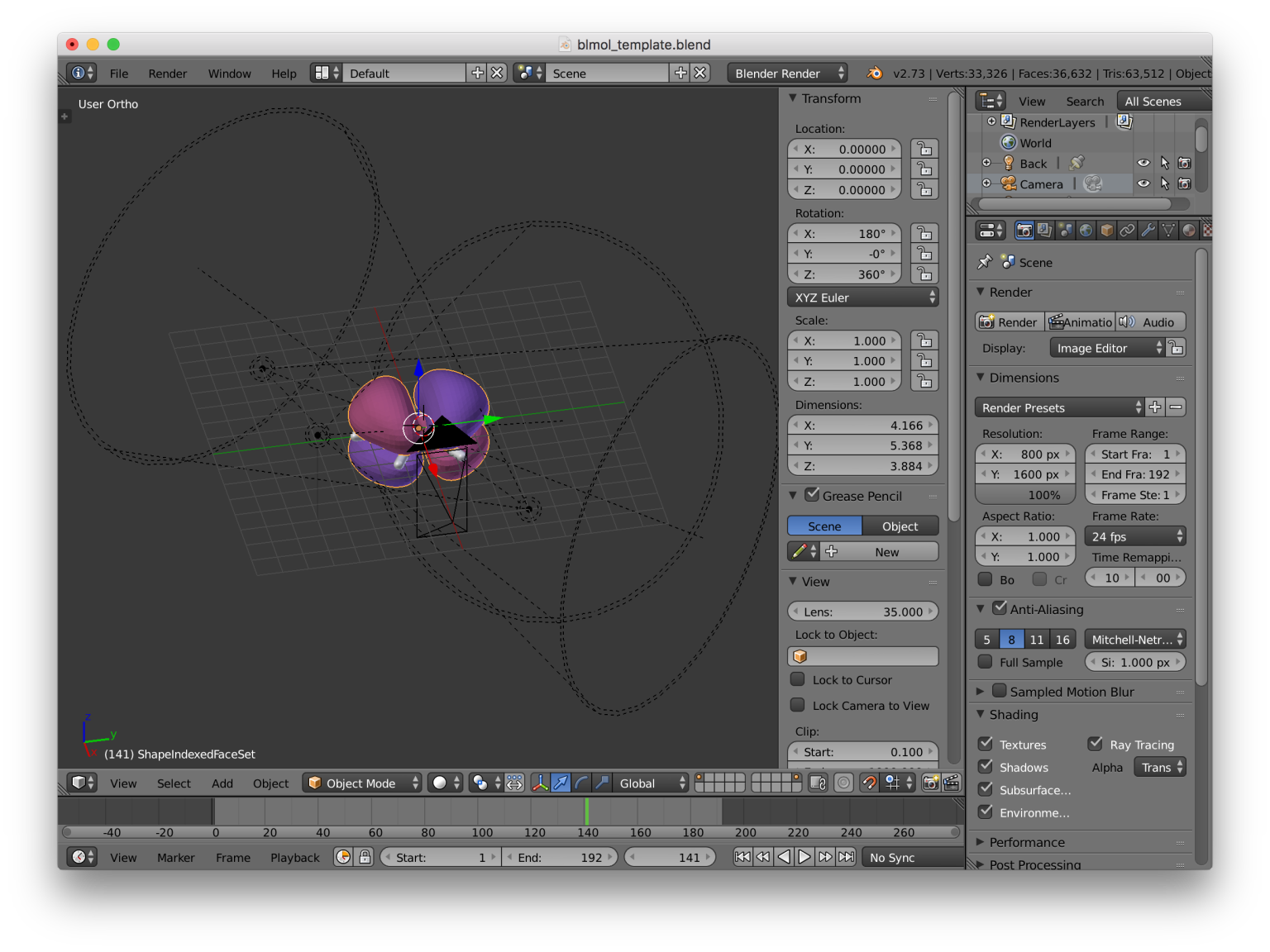Click the Animation render button
Viewport: 1270px width, 952px height.
(x=1080, y=321)
